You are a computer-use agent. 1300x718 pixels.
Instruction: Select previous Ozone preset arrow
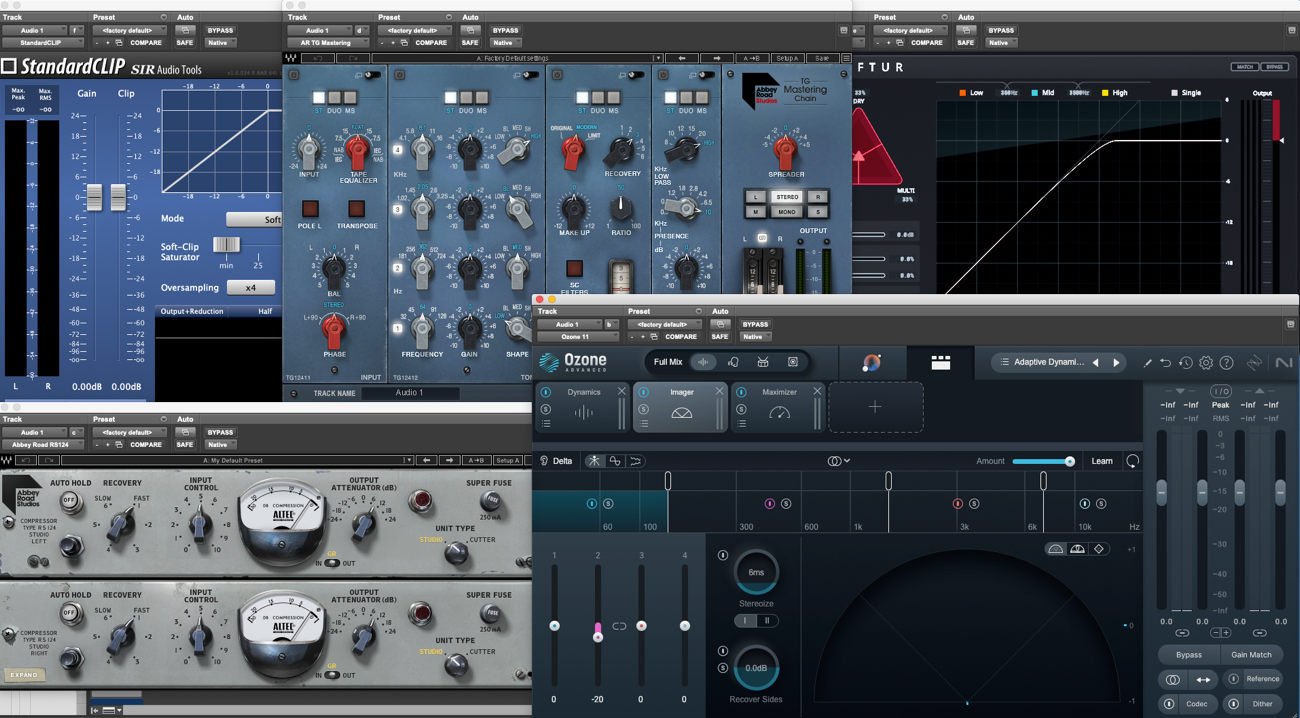pos(1096,363)
